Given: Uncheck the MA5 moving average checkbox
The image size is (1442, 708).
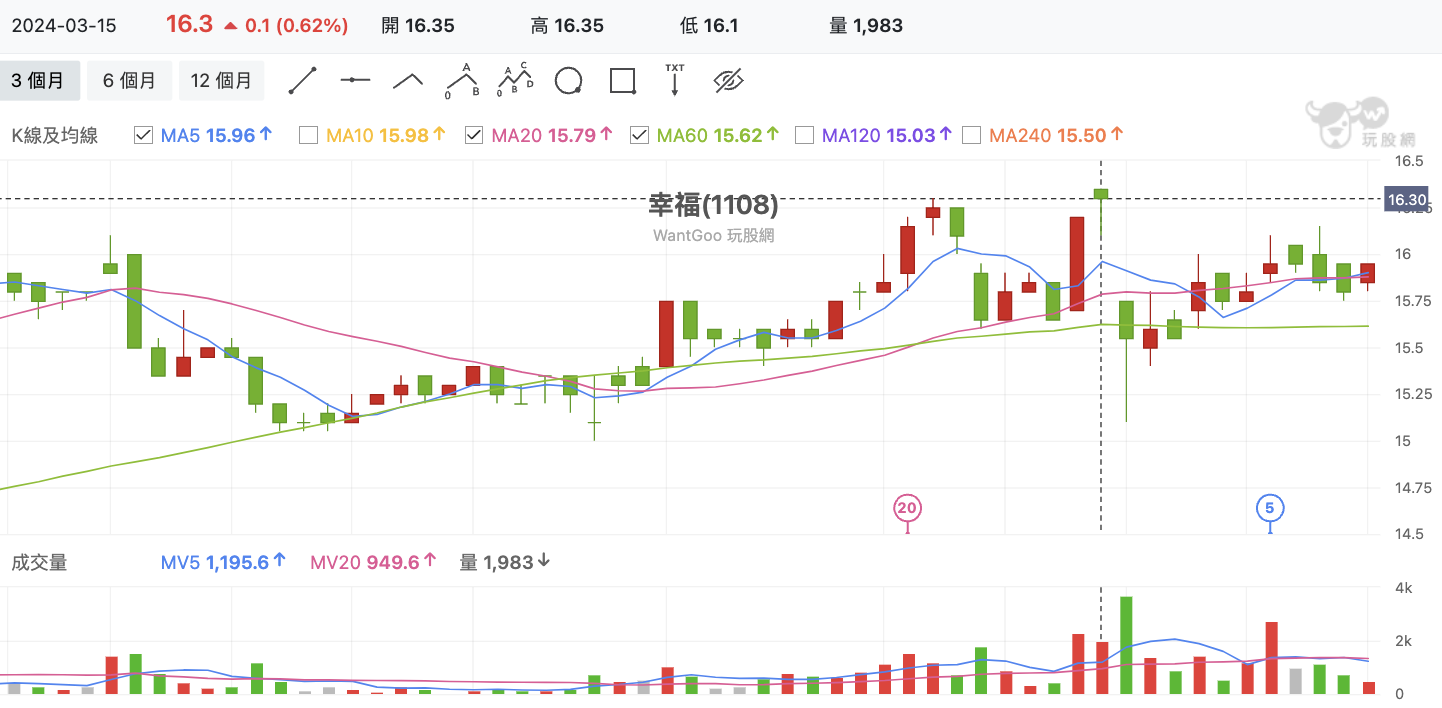Looking at the screenshot, I should coord(143,135).
